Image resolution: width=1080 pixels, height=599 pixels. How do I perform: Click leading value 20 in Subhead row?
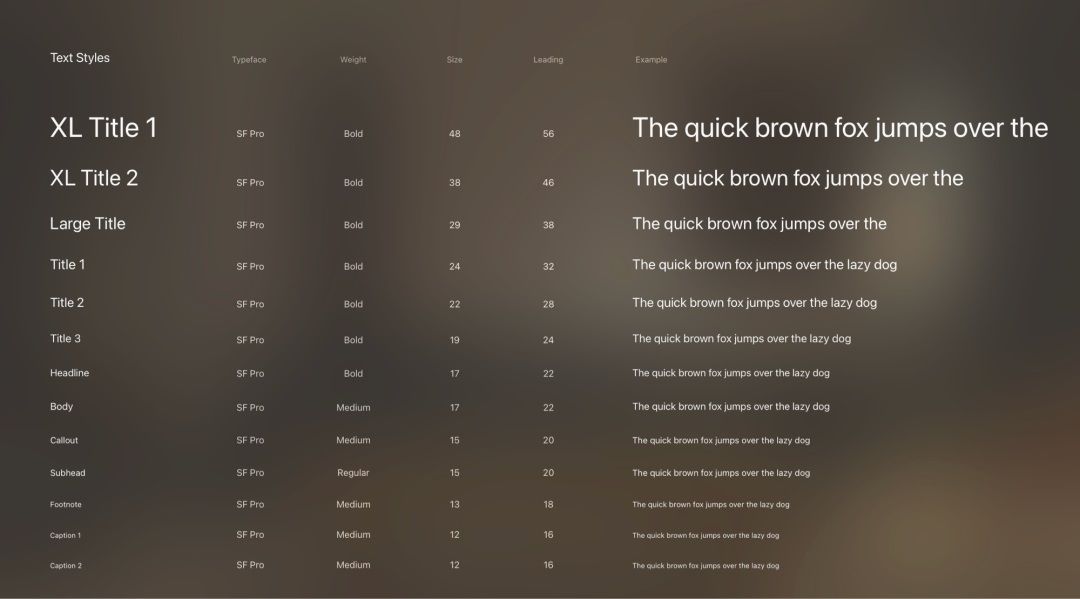point(548,472)
